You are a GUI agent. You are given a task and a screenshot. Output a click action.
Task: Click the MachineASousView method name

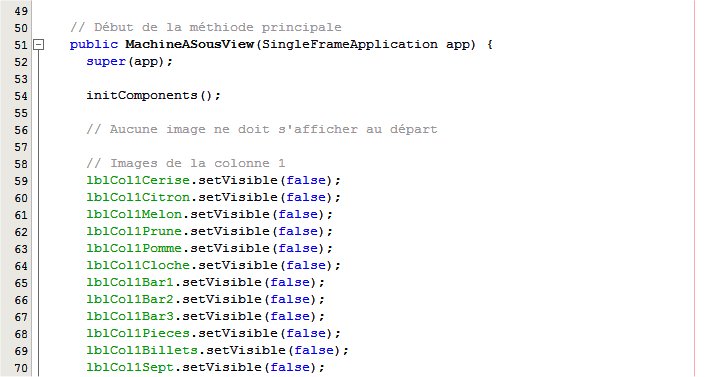pos(189,45)
